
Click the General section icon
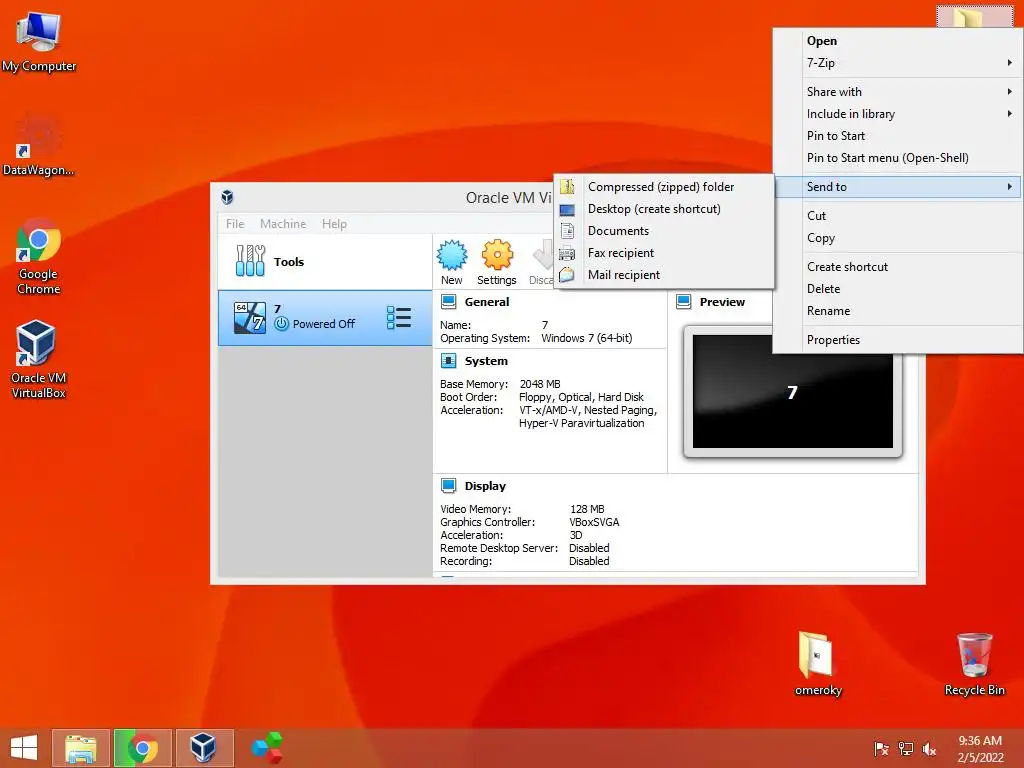[449, 302]
